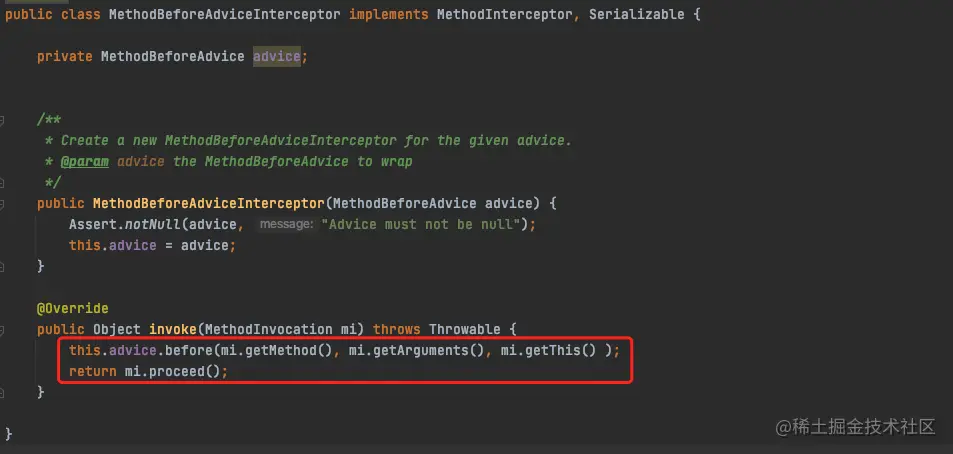The height and width of the screenshot is (454, 953).
Task: Click "MethodBeforeAdvice" type in the private field line
Action: click(x=173, y=57)
